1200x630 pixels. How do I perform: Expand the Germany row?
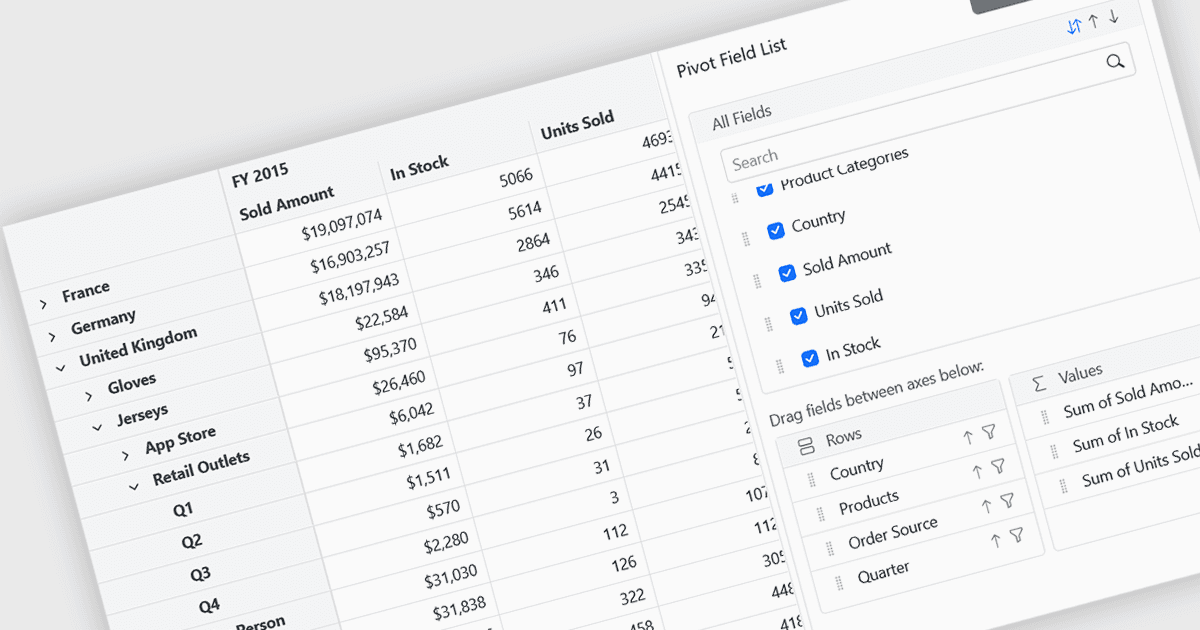click(x=52, y=336)
